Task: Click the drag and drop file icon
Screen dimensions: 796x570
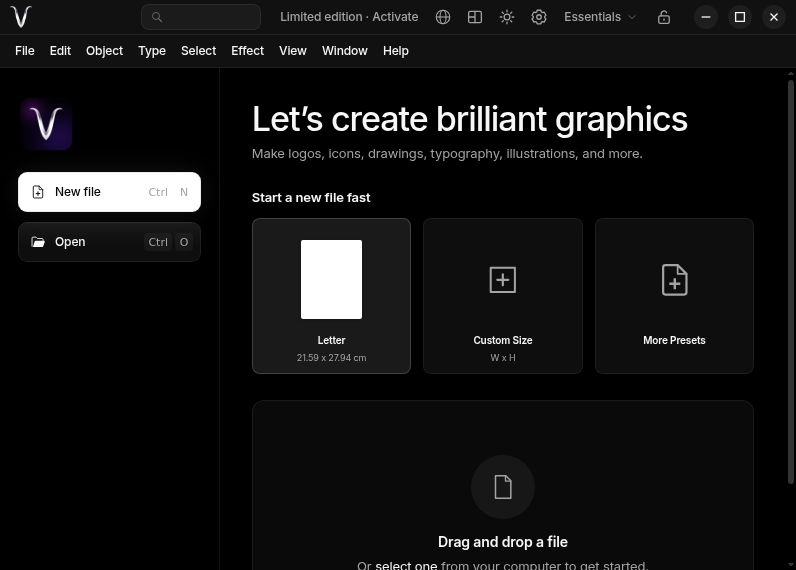Action: click(503, 487)
